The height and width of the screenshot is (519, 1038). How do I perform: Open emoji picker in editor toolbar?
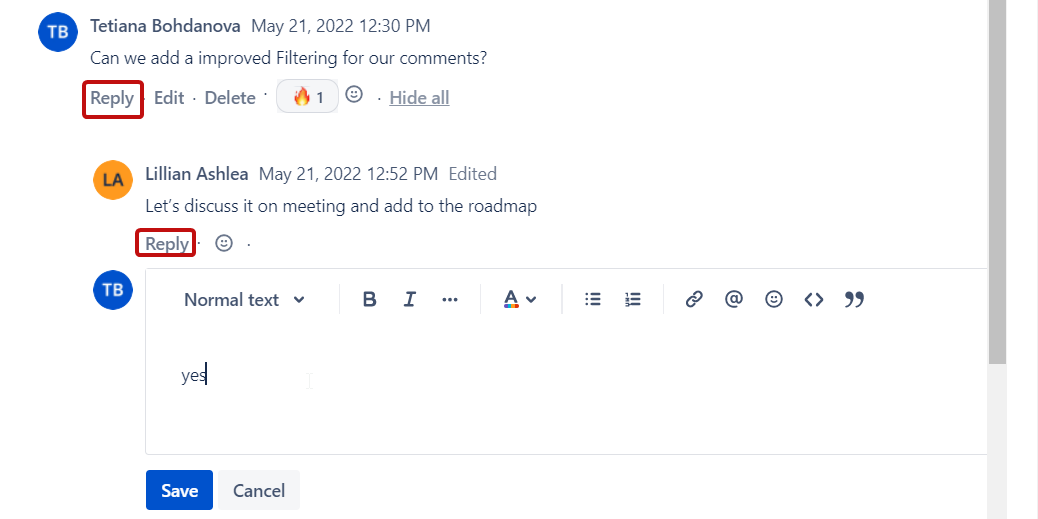tap(774, 299)
